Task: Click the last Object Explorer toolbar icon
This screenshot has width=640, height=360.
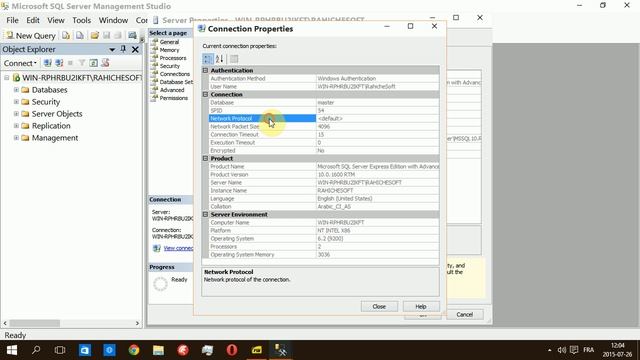Action: tap(105, 63)
